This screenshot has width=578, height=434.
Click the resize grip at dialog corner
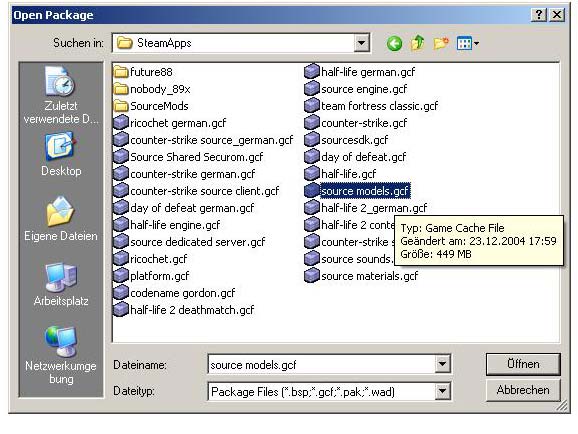coord(563,406)
